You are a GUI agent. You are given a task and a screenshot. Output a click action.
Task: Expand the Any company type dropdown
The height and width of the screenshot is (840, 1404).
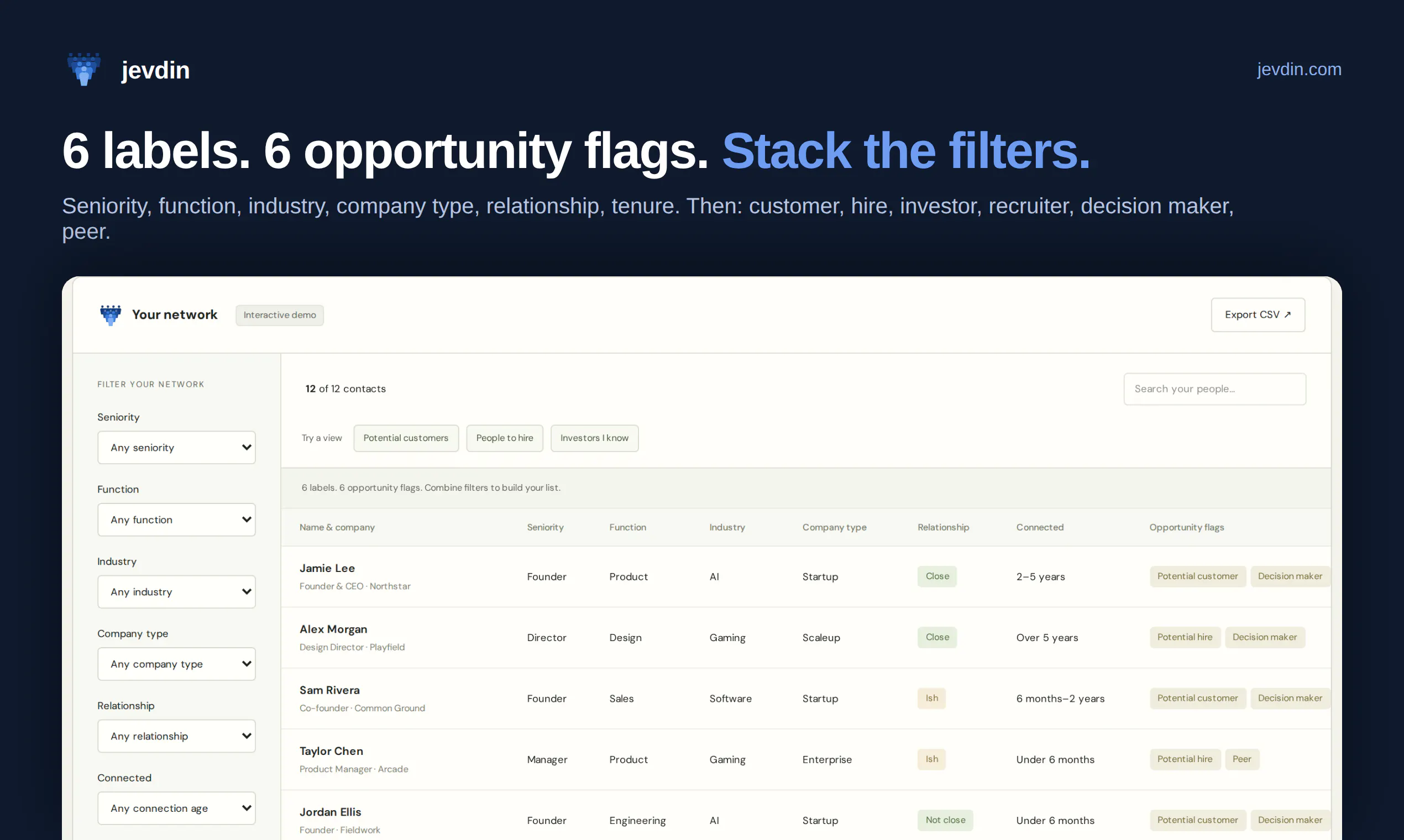[x=177, y=664]
